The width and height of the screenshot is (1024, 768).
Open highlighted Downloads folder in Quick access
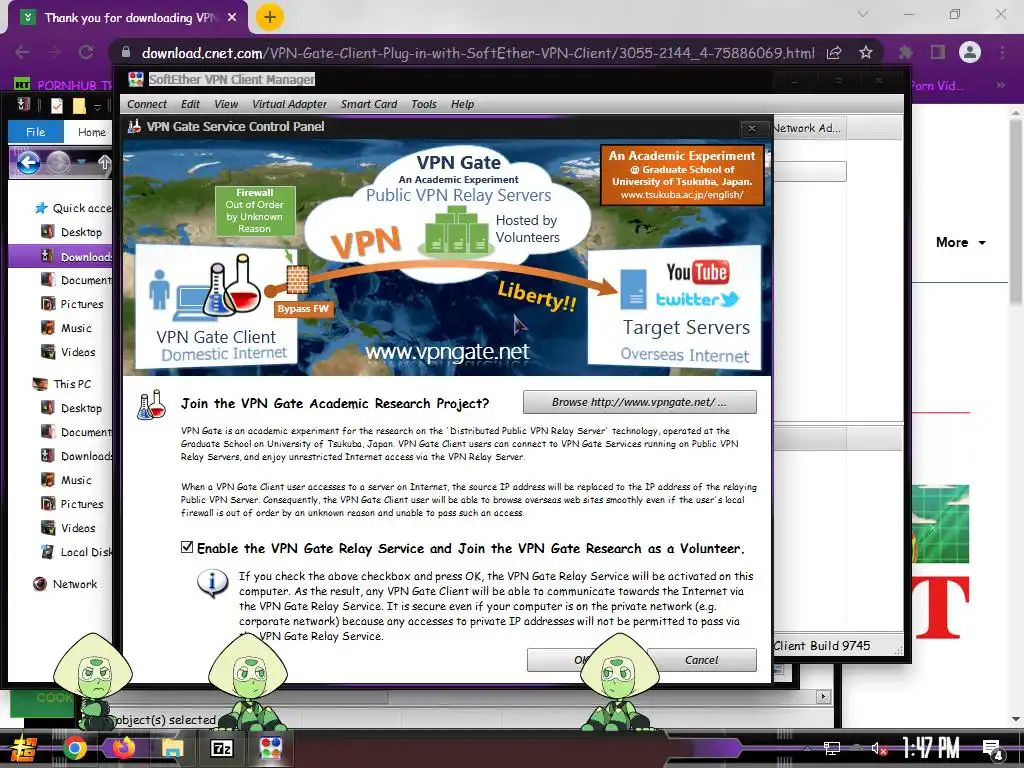point(60,256)
